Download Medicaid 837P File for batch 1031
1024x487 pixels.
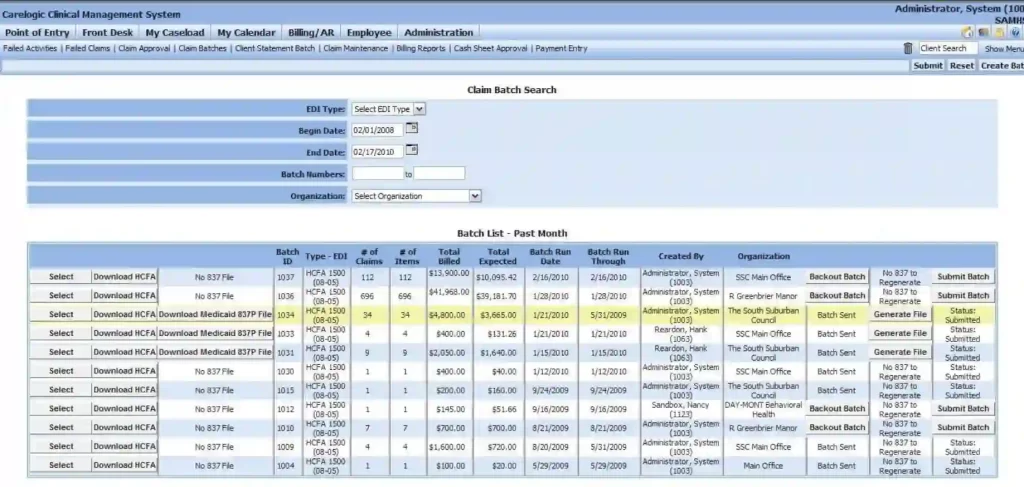click(215, 353)
